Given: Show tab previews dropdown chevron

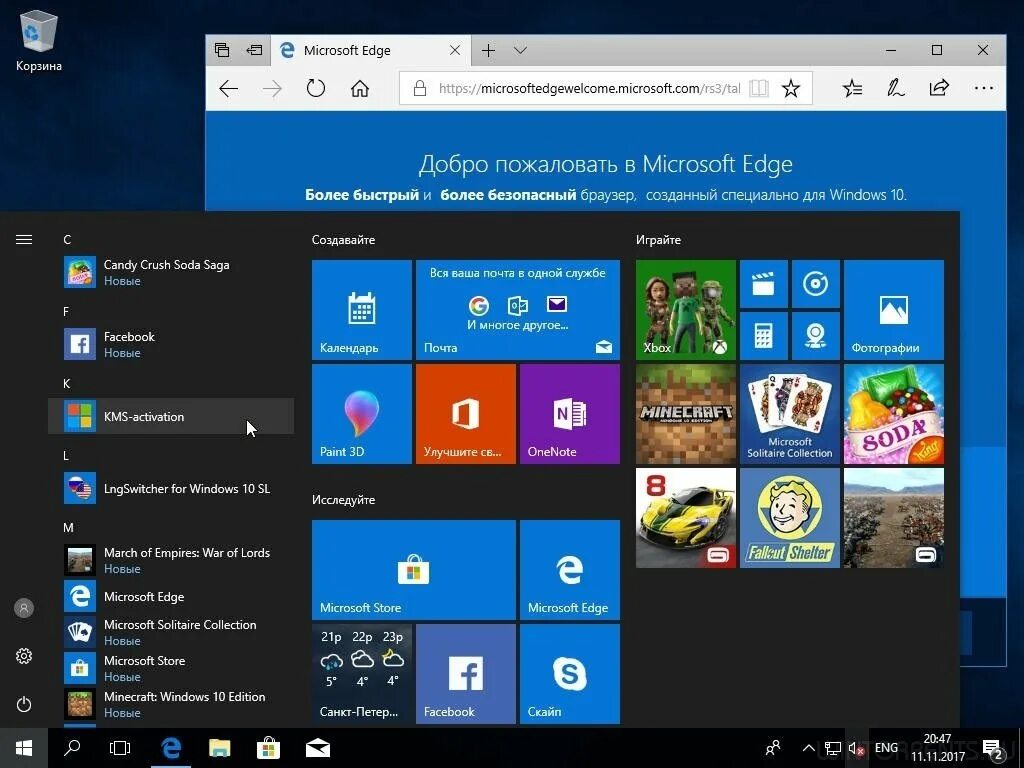Looking at the screenshot, I should pos(520,50).
